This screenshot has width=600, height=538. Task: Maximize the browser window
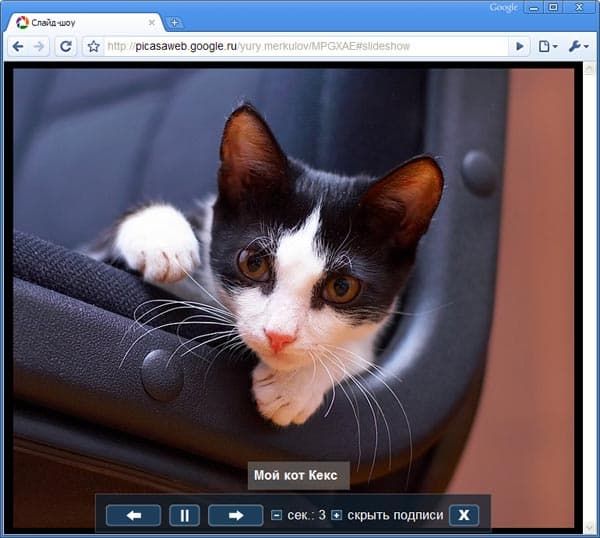(x=553, y=8)
